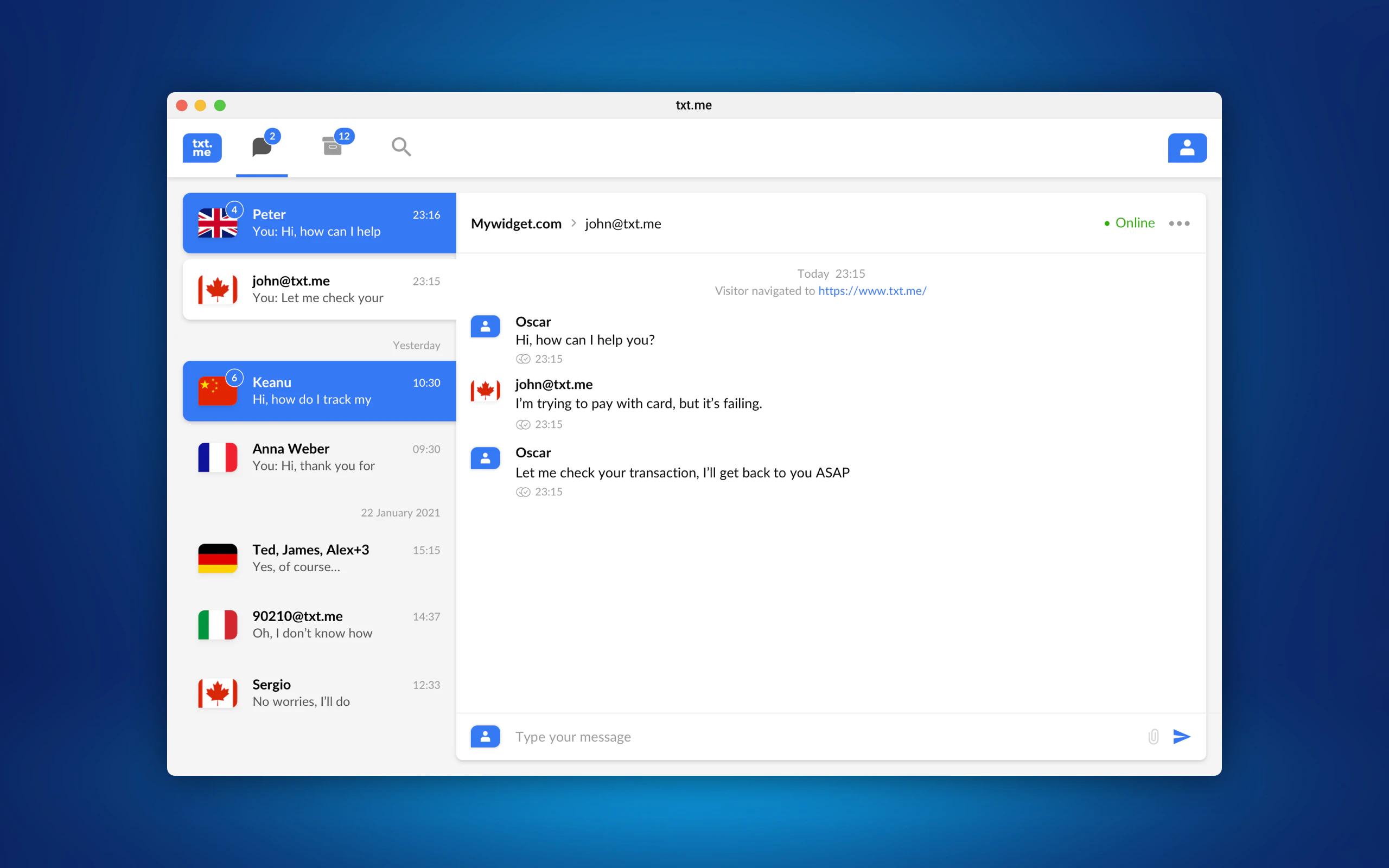Click Oscar's avatar on first message

[x=485, y=327]
